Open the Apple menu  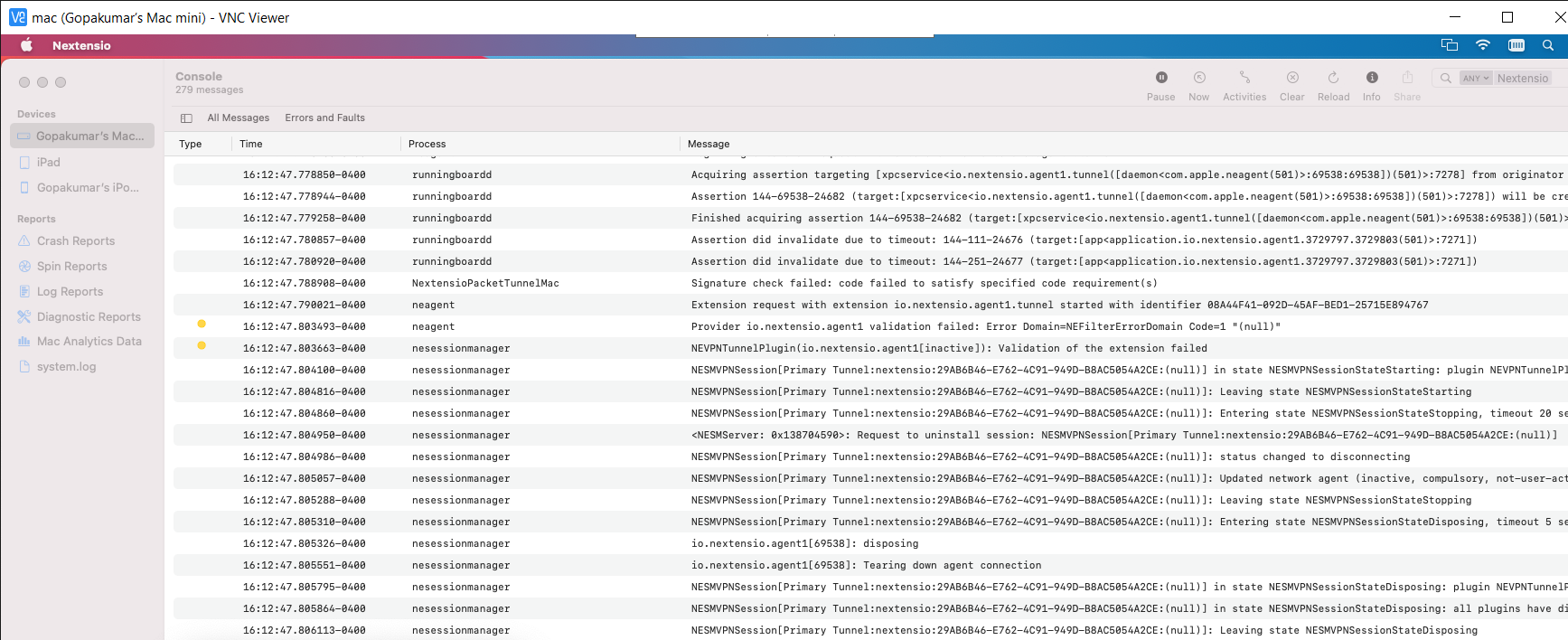[26, 45]
